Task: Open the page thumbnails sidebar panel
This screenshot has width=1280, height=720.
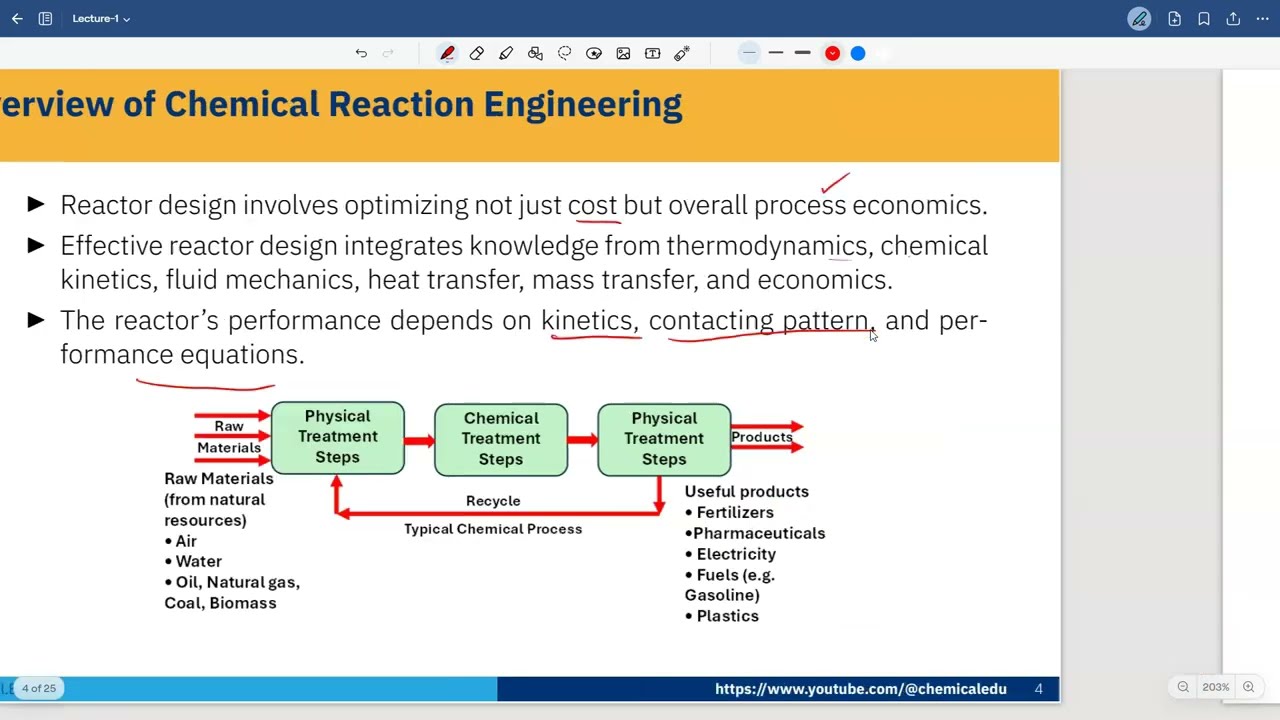Action: (45, 18)
